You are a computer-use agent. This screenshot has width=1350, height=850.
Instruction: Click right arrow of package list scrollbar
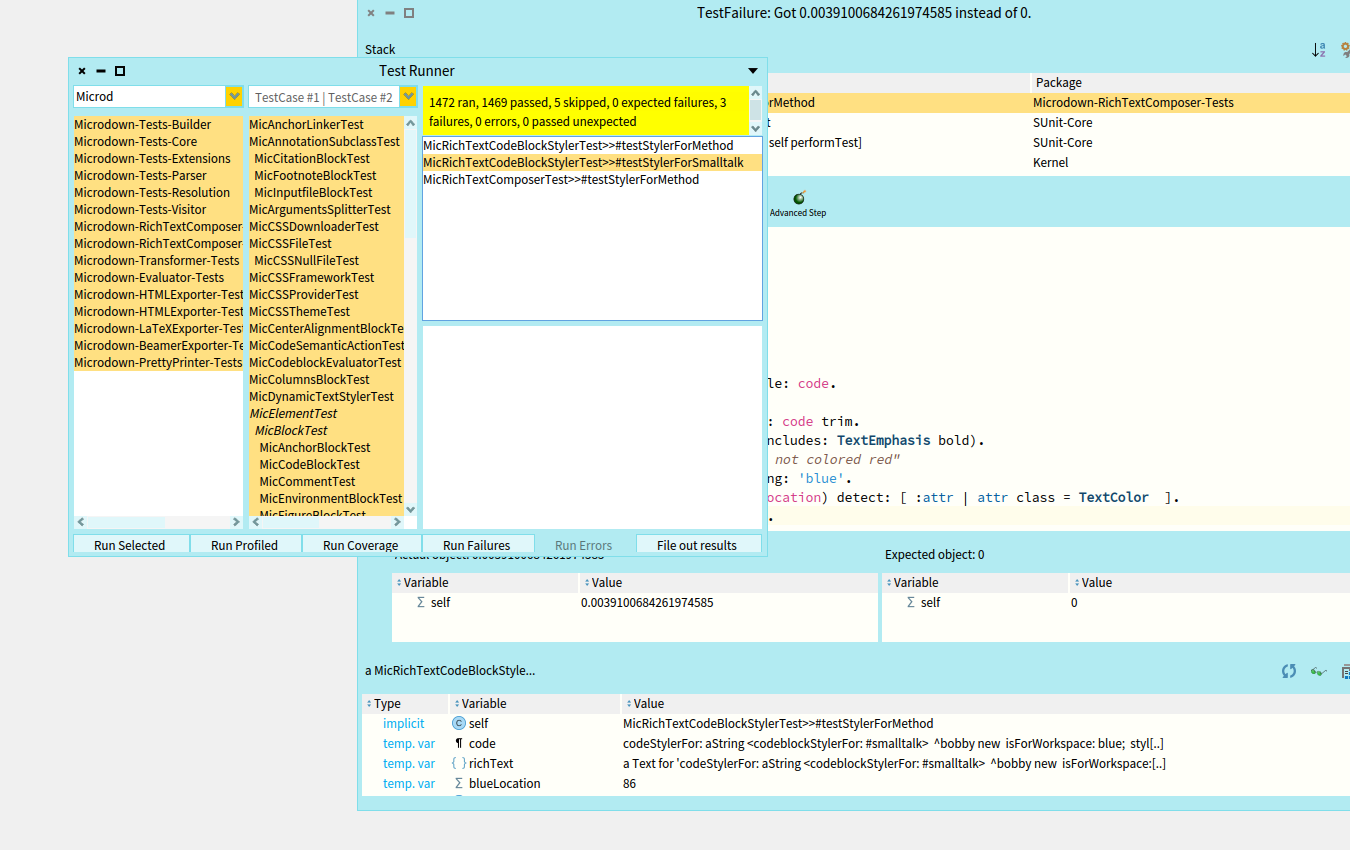236,522
